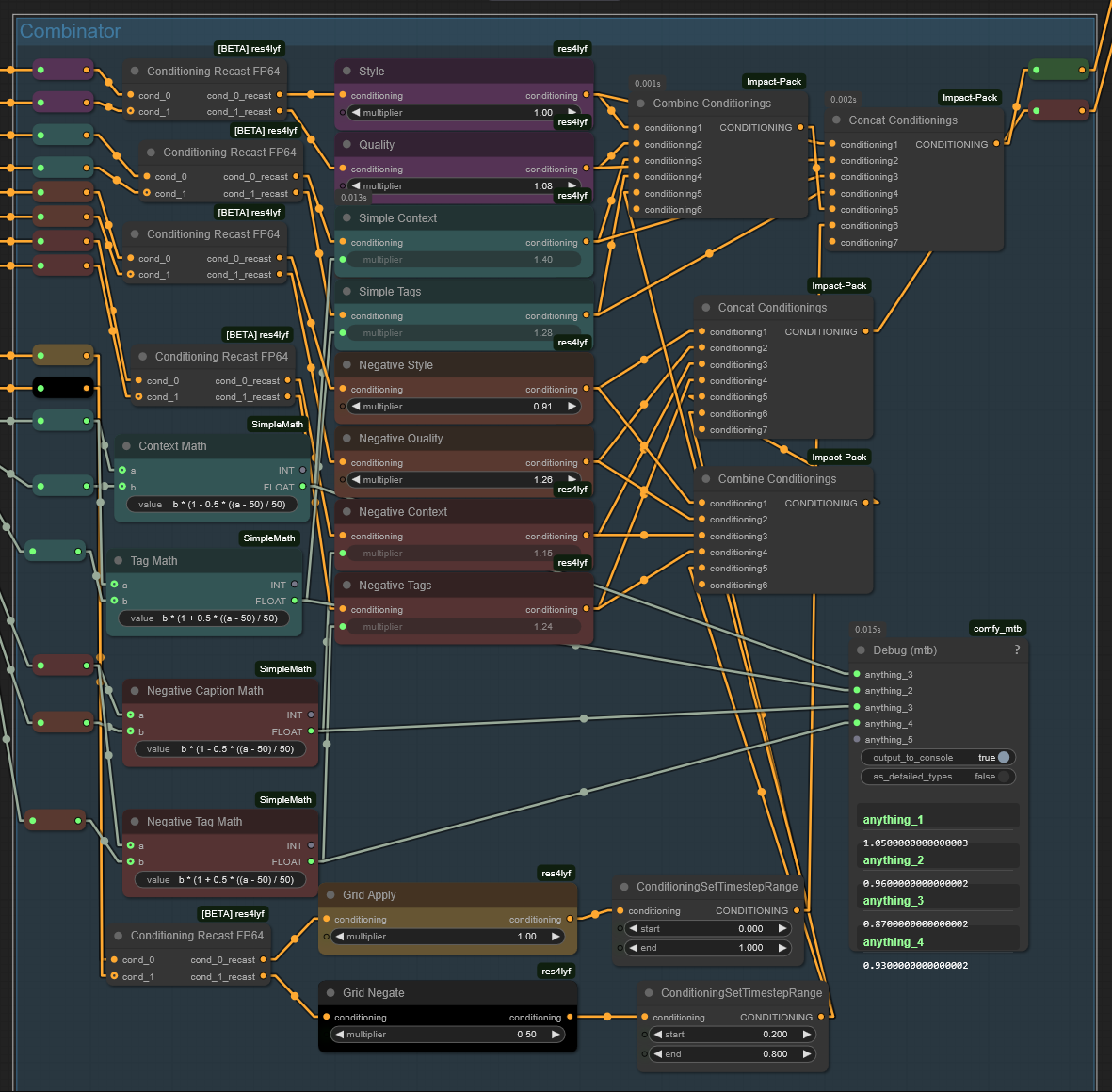Click the Negative Caption Math collapse dot
This screenshot has height=1092, width=1112.
pos(135,691)
